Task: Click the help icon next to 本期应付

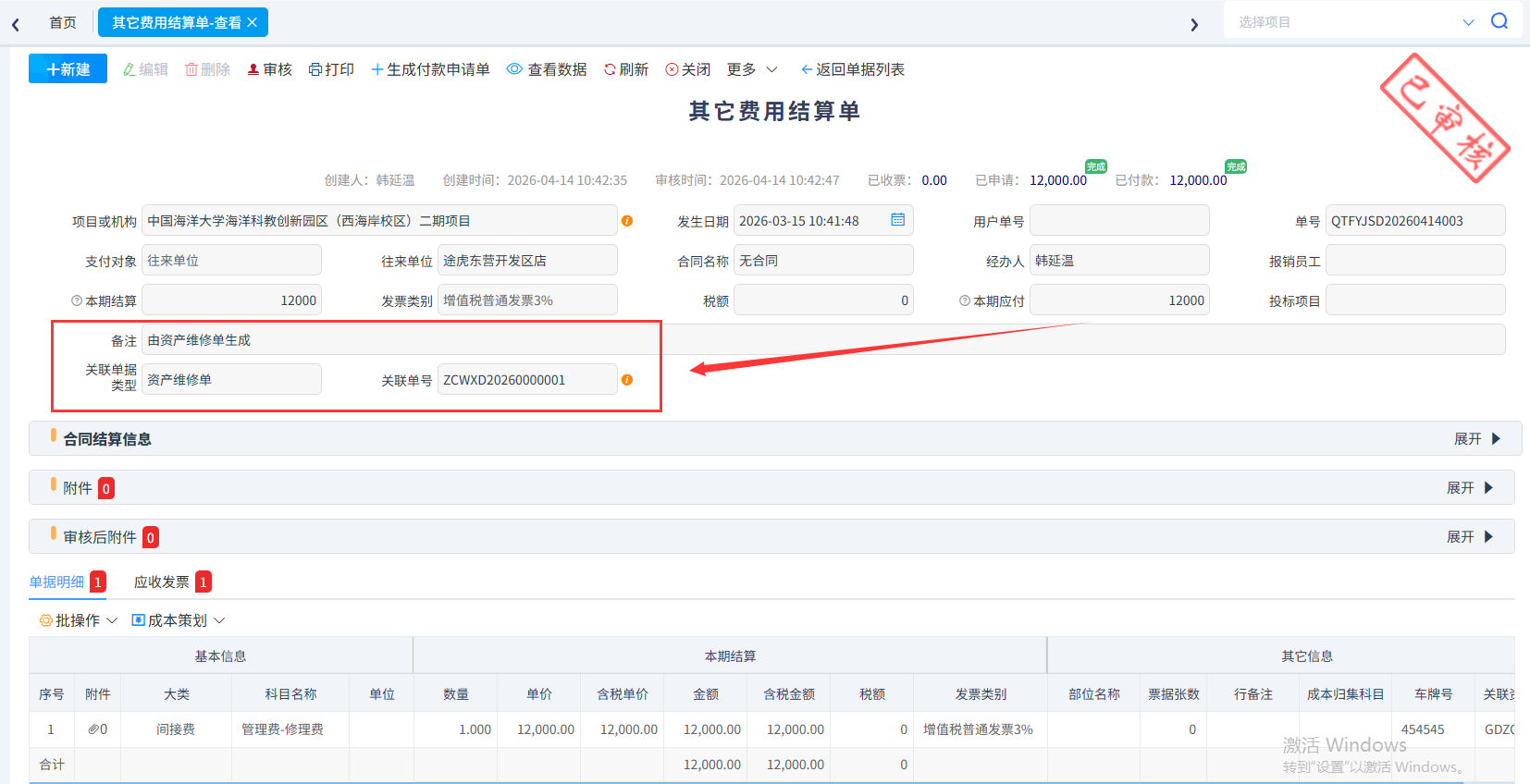Action: click(x=965, y=300)
